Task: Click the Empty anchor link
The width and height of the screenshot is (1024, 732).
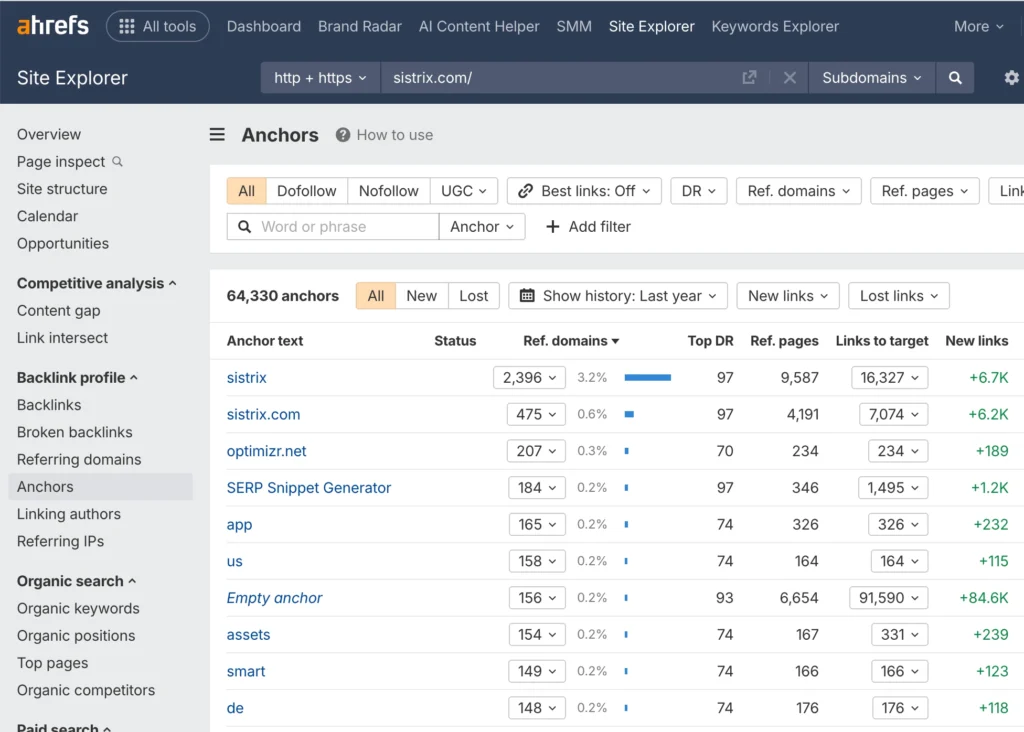Action: click(x=274, y=597)
